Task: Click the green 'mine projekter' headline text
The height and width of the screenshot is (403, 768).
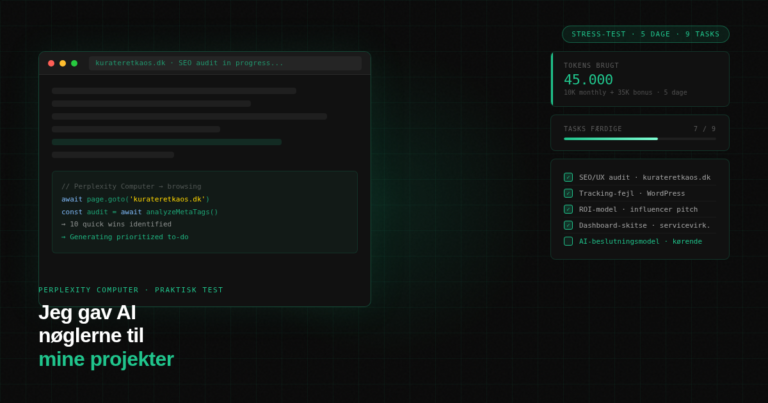Action: click(x=106, y=359)
